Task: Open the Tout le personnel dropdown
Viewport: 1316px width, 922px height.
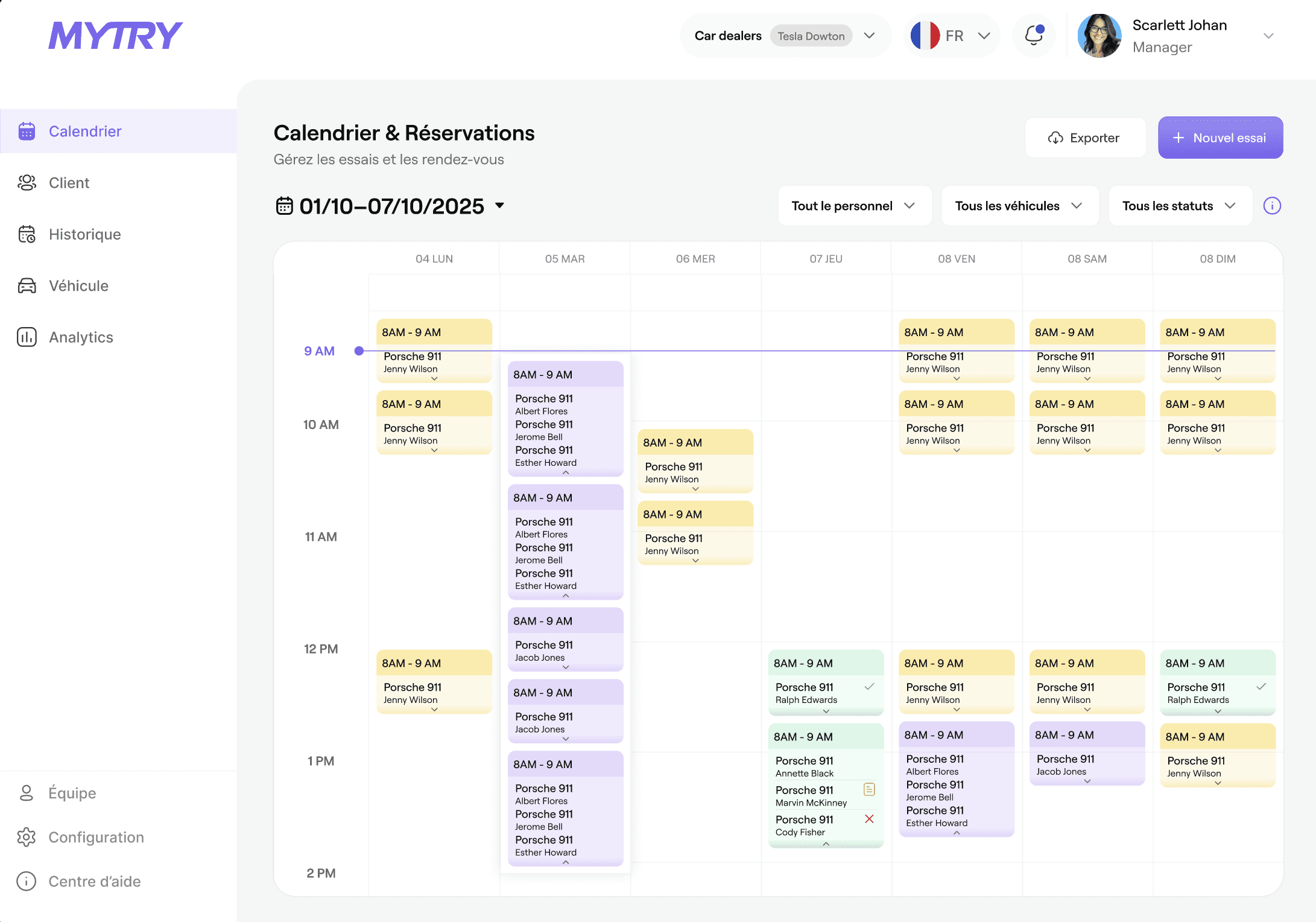Action: (x=854, y=206)
